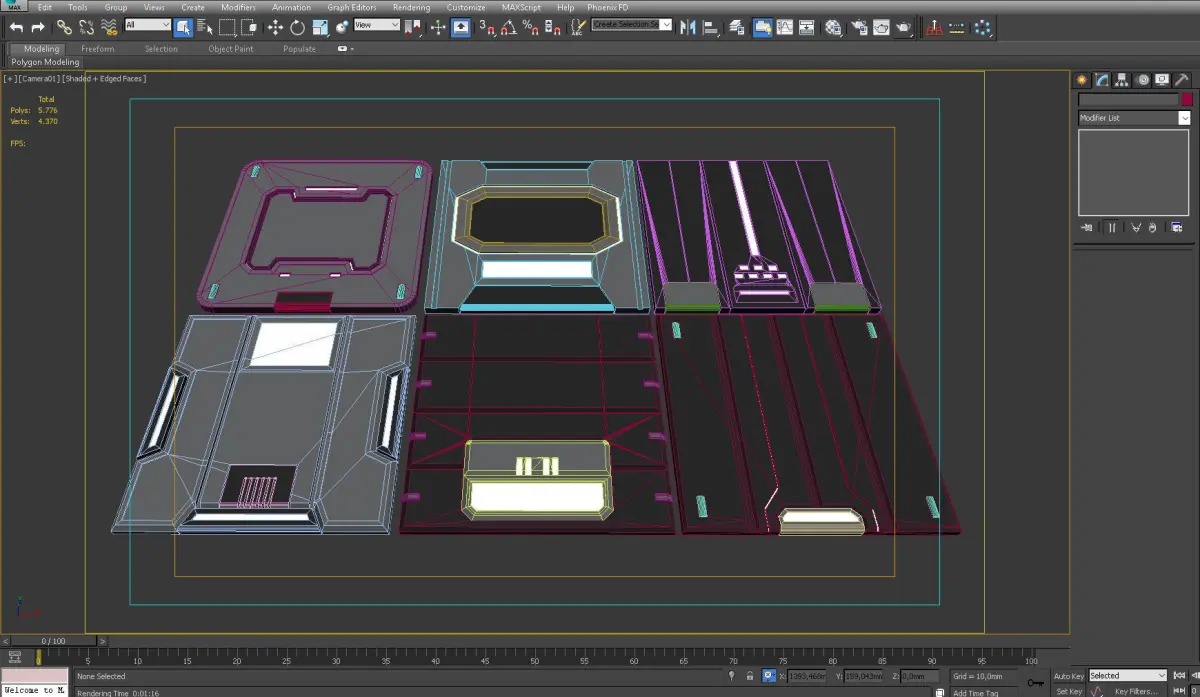Viewport: 1200px width, 697px height.
Task: Activate the Select Object tool
Action: [x=184, y=27]
